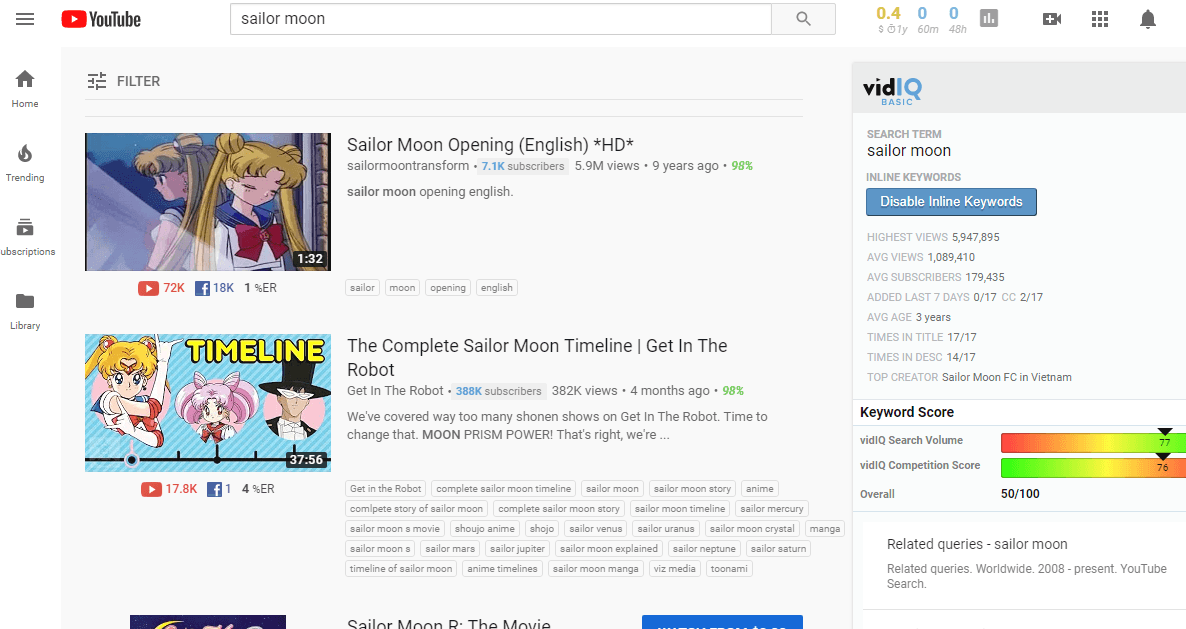The height and width of the screenshot is (629, 1186).
Task: Select the 'sailor jupiter' tag
Action: [517, 549]
